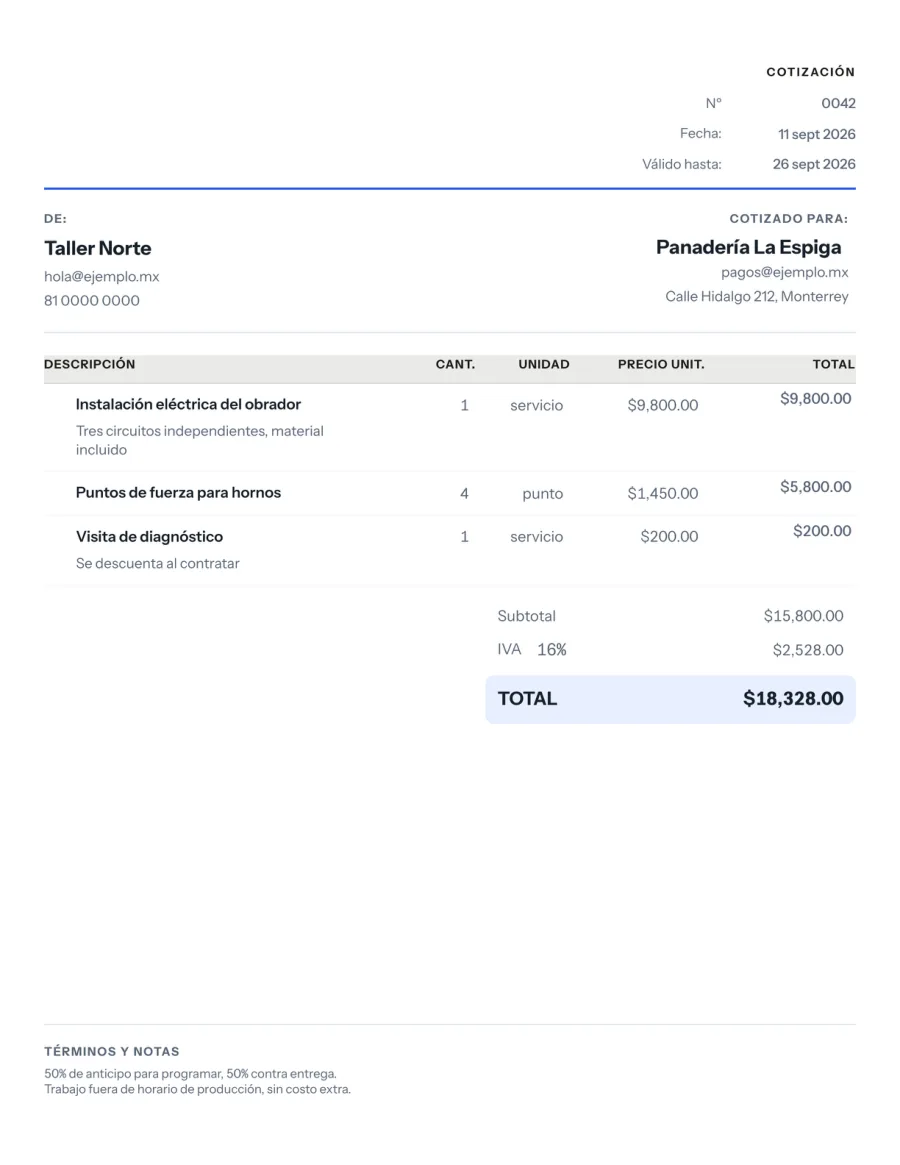
Task: Click the hola@ejemplo.mx sender email
Action: pyautogui.click(x=102, y=276)
